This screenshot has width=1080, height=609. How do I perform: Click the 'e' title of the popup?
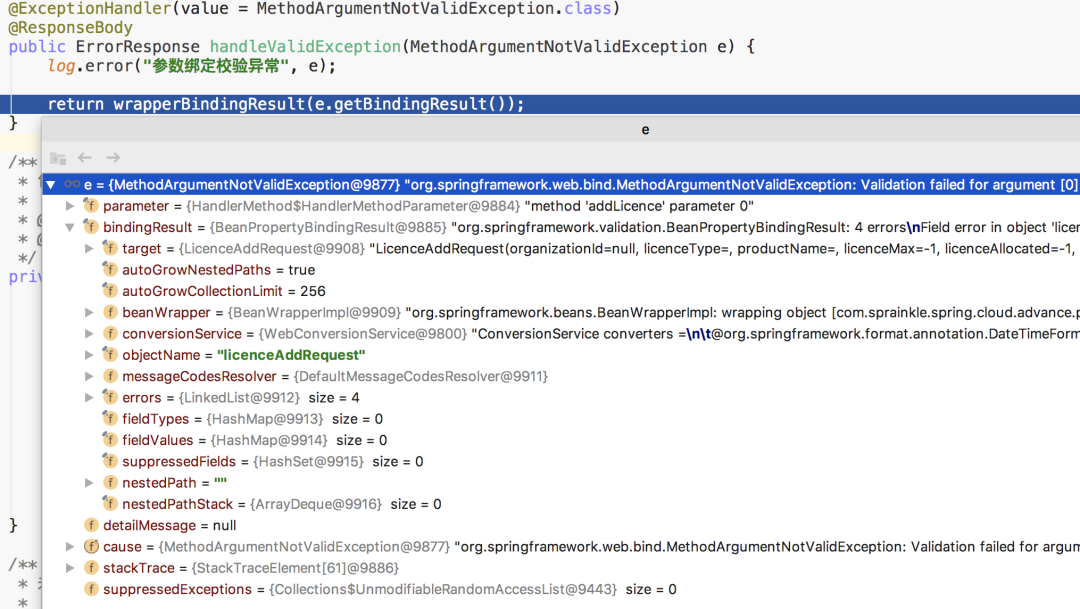click(645, 130)
